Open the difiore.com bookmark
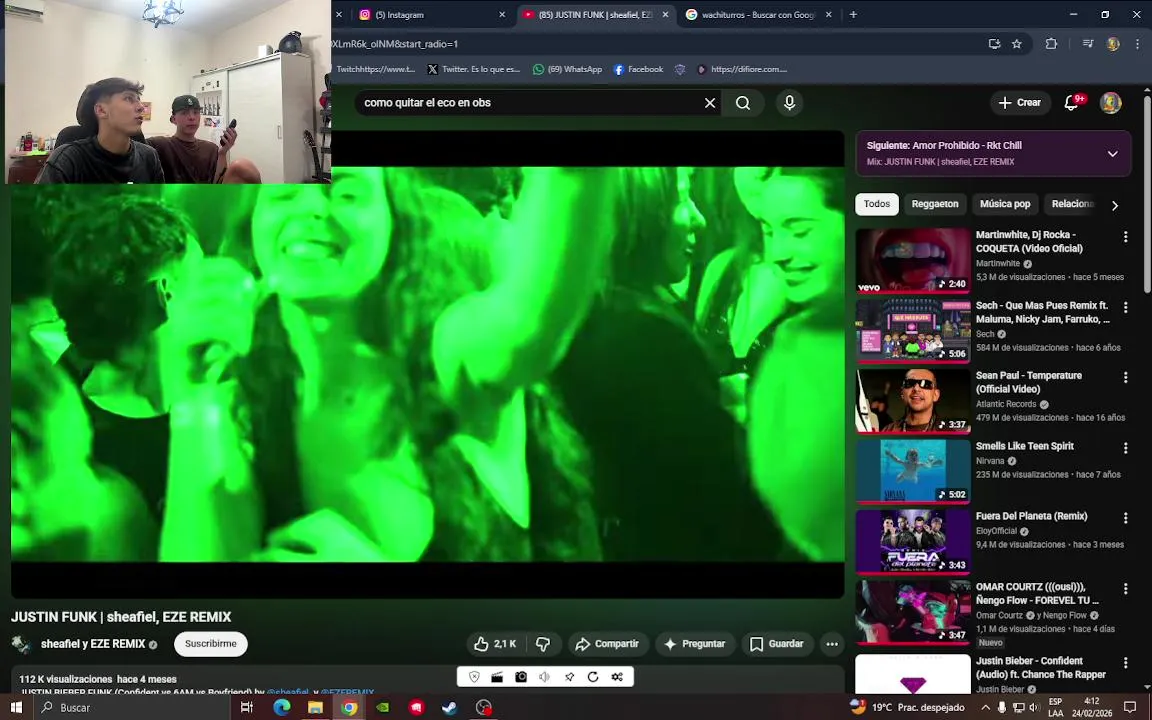The height and width of the screenshot is (720, 1152). [743, 69]
